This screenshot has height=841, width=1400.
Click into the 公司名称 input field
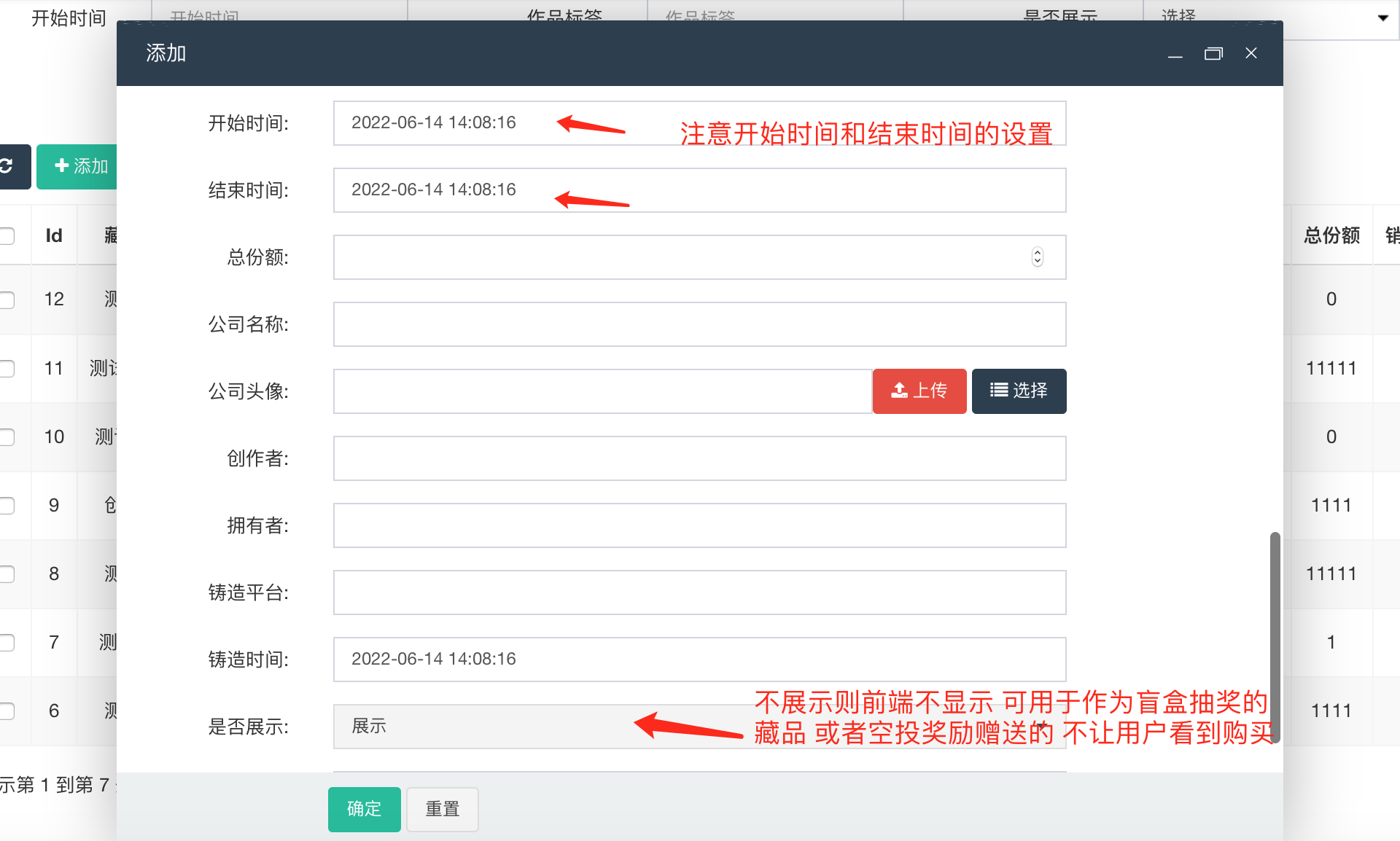tap(699, 324)
